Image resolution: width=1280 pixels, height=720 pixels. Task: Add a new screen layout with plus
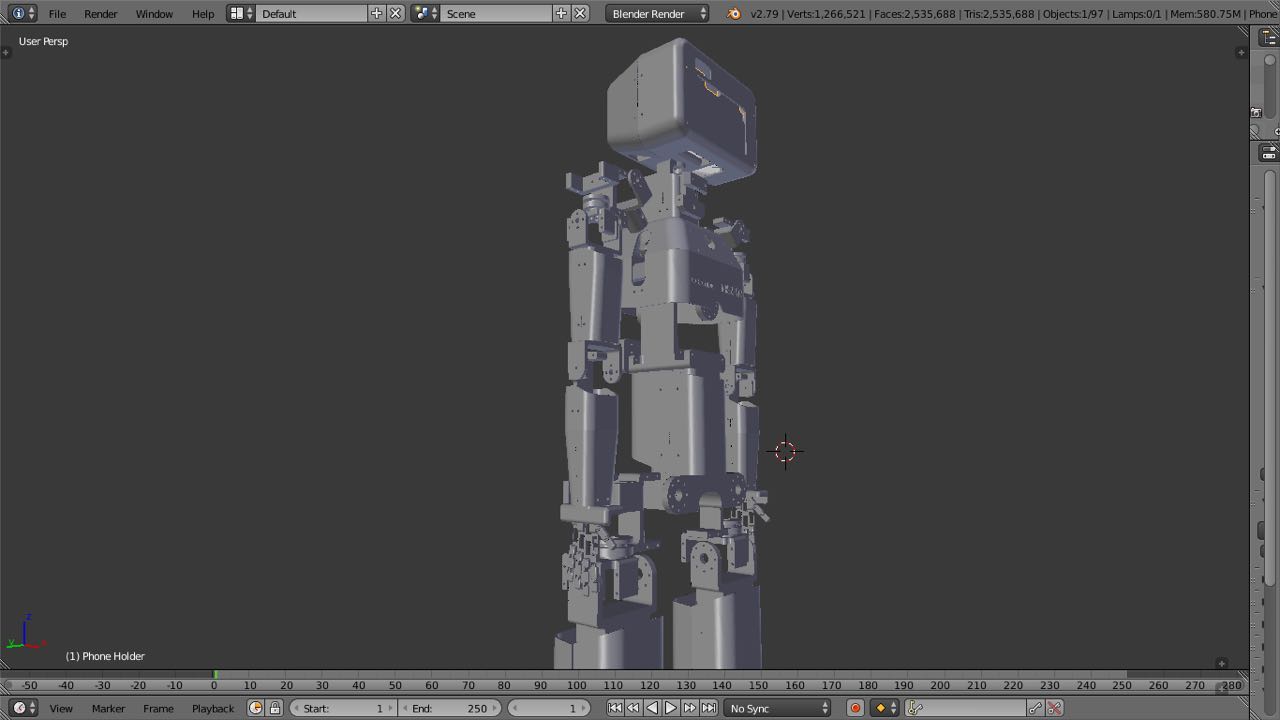click(x=376, y=14)
